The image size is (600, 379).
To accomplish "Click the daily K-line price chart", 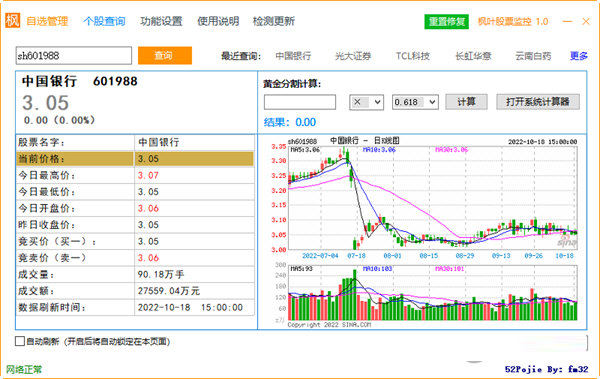I will 432,198.
